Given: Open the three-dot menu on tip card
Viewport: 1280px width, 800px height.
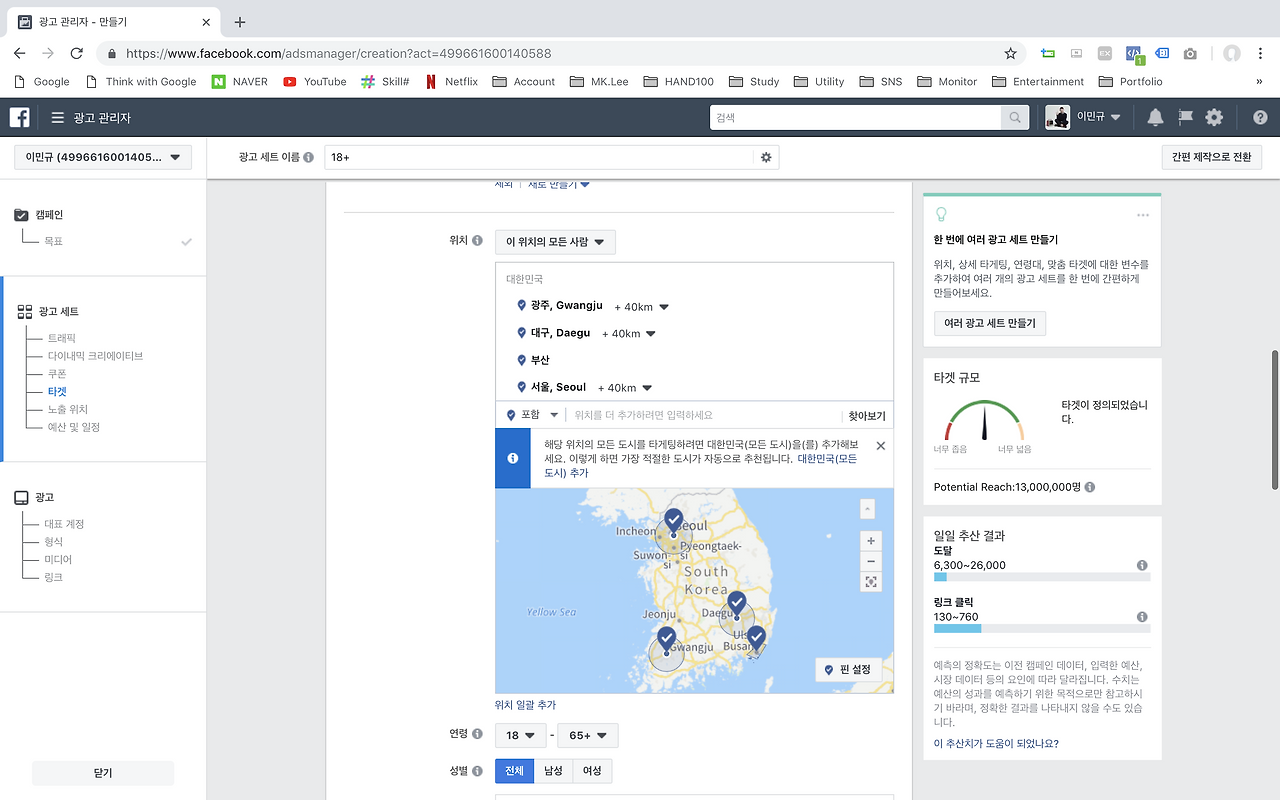Looking at the screenshot, I should pyautogui.click(x=1143, y=215).
